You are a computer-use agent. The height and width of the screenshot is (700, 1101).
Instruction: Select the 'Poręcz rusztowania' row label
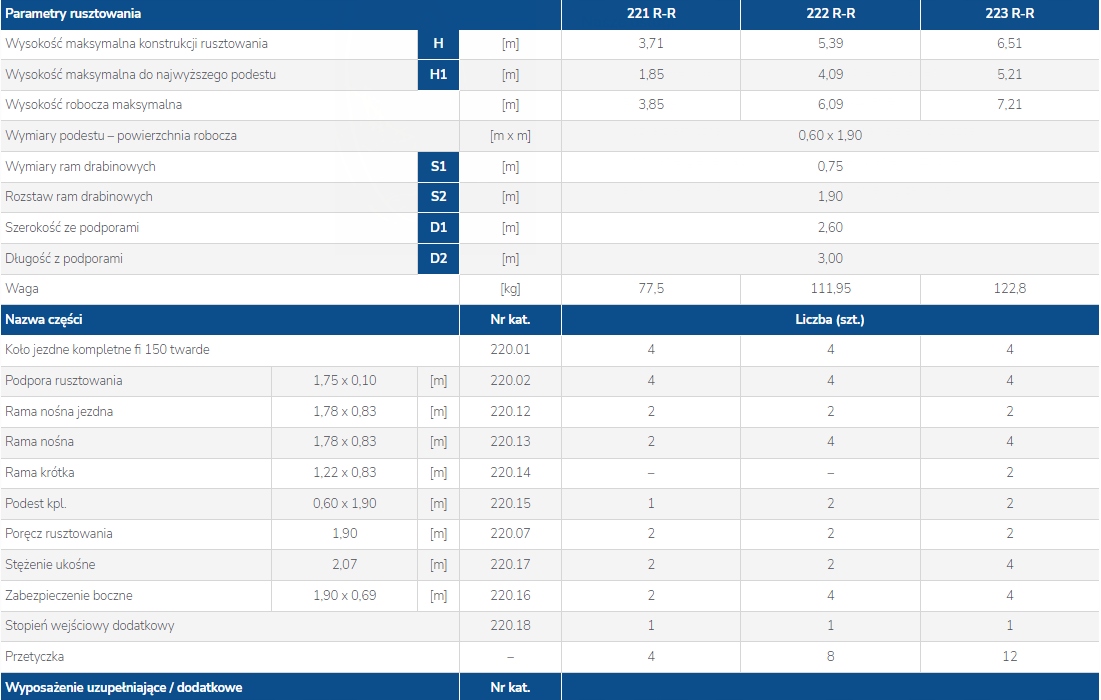[58, 534]
